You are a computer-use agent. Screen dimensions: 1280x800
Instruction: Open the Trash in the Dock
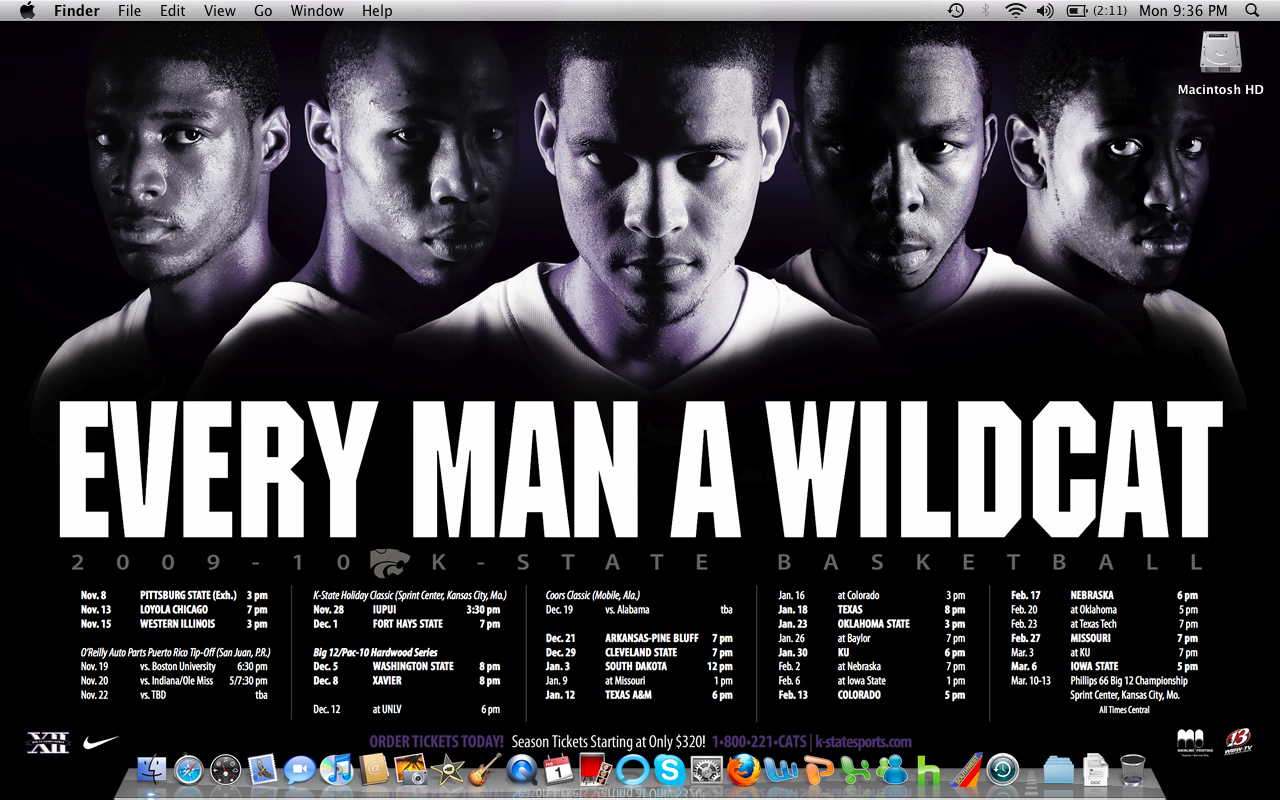point(1132,769)
